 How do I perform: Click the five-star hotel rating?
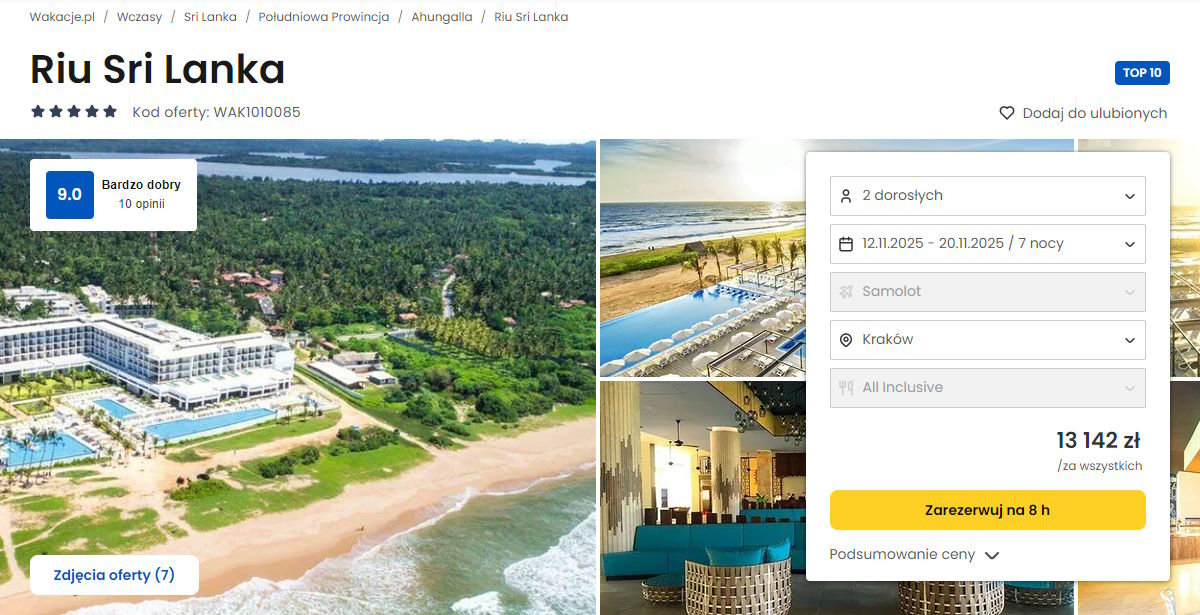point(74,112)
